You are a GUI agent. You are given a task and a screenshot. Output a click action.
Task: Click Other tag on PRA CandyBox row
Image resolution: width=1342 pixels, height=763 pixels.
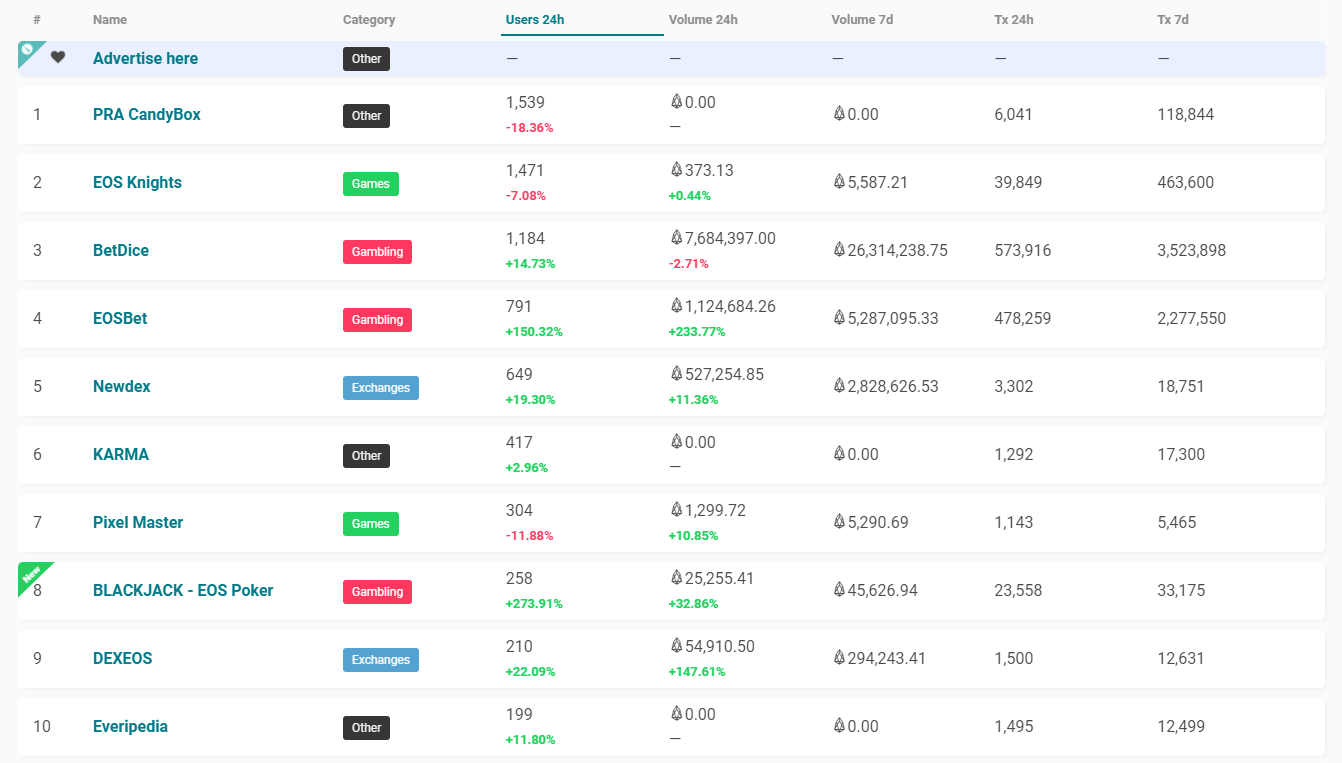[x=366, y=115]
